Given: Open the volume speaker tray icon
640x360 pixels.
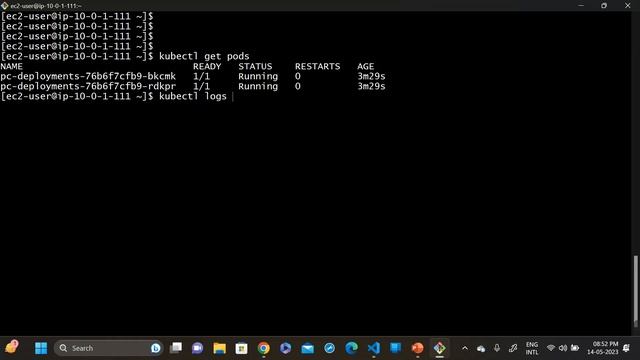Looking at the screenshot, I should [563, 348].
